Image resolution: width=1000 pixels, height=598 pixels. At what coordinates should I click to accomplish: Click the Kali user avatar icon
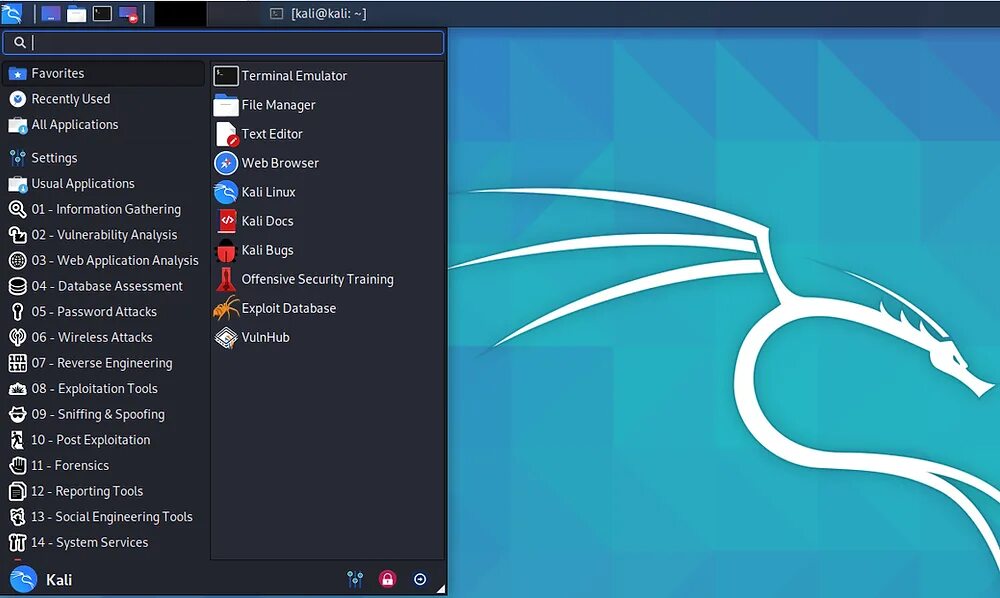tap(24, 579)
